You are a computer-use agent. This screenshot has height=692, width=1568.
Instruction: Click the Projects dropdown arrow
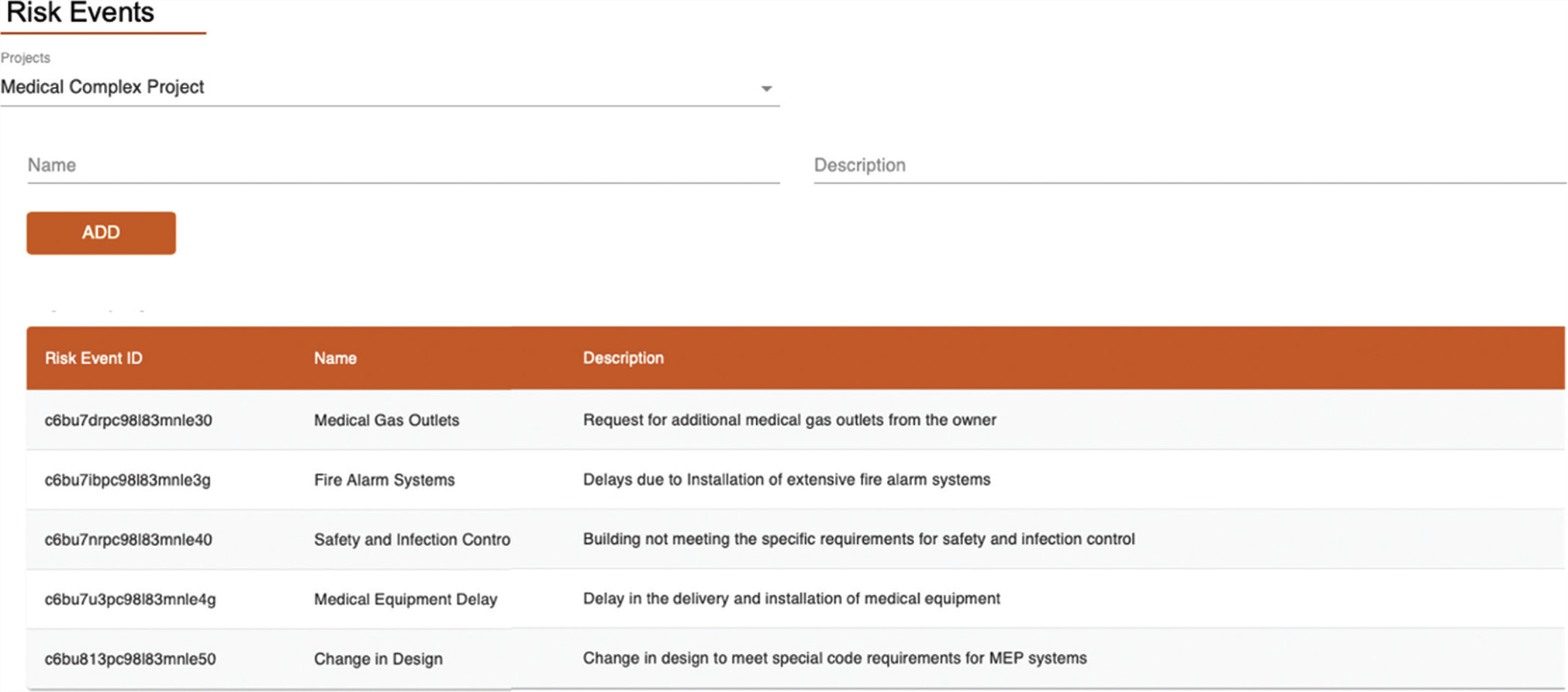766,88
